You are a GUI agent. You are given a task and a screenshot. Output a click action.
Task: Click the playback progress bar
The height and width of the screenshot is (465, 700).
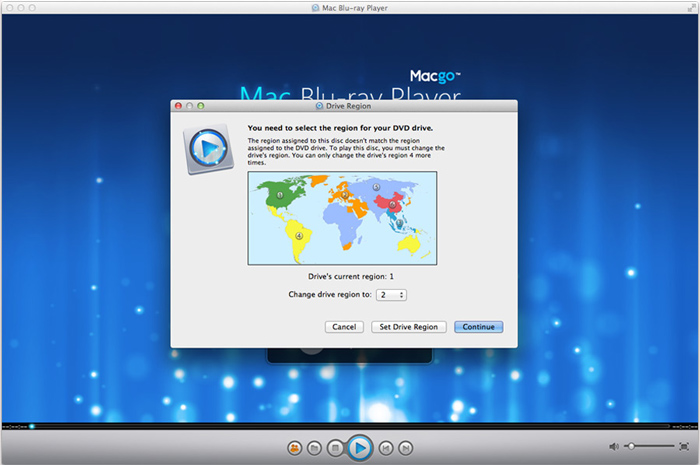pyautogui.click(x=350, y=426)
